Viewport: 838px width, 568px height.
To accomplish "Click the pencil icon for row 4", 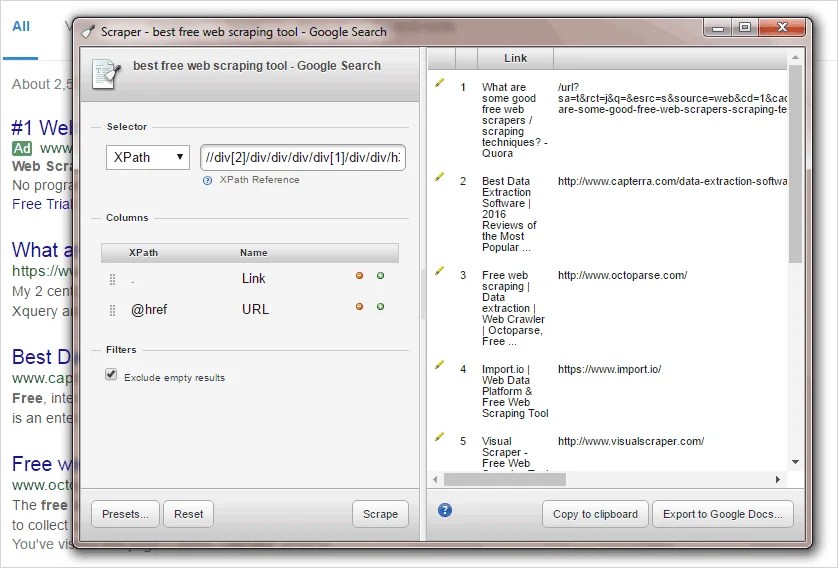I will 439,365.
